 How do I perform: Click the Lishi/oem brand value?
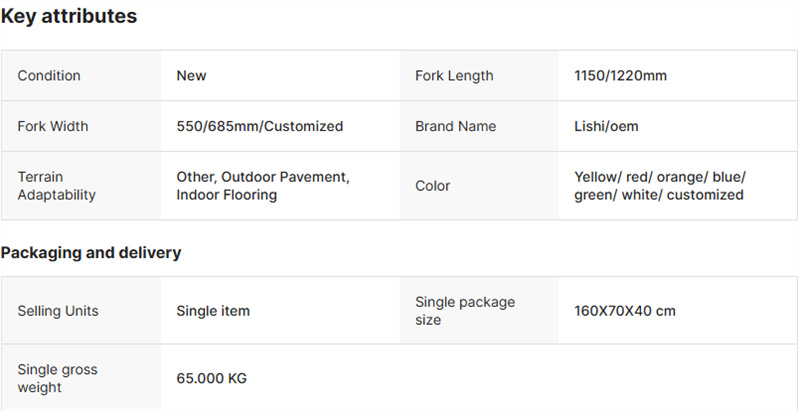606,126
